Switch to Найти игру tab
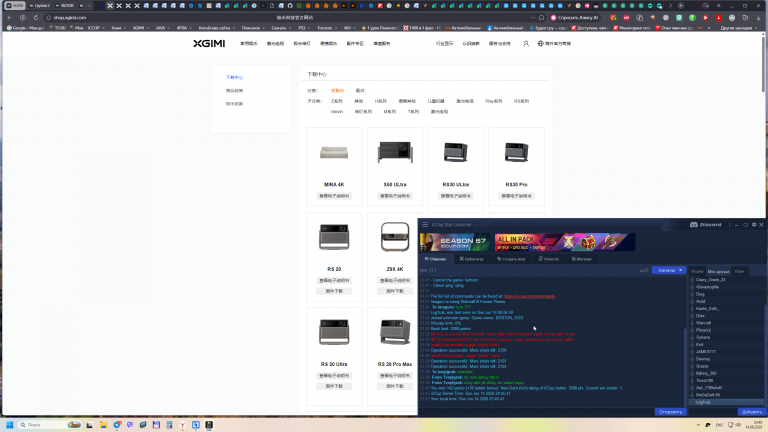The width and height of the screenshot is (768, 432). 471,259
